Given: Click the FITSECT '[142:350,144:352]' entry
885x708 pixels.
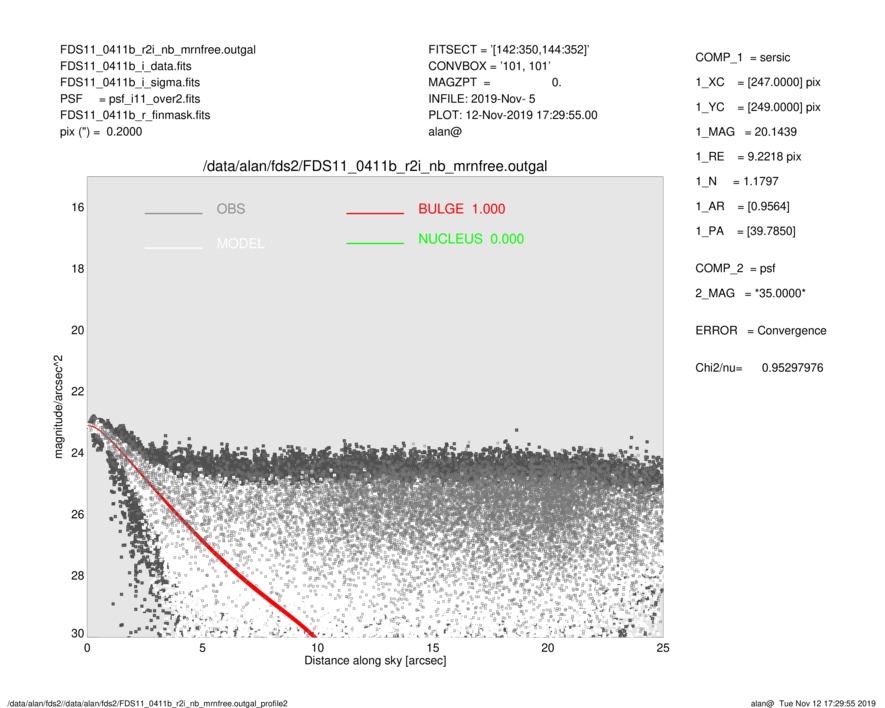Looking at the screenshot, I should pos(509,50).
